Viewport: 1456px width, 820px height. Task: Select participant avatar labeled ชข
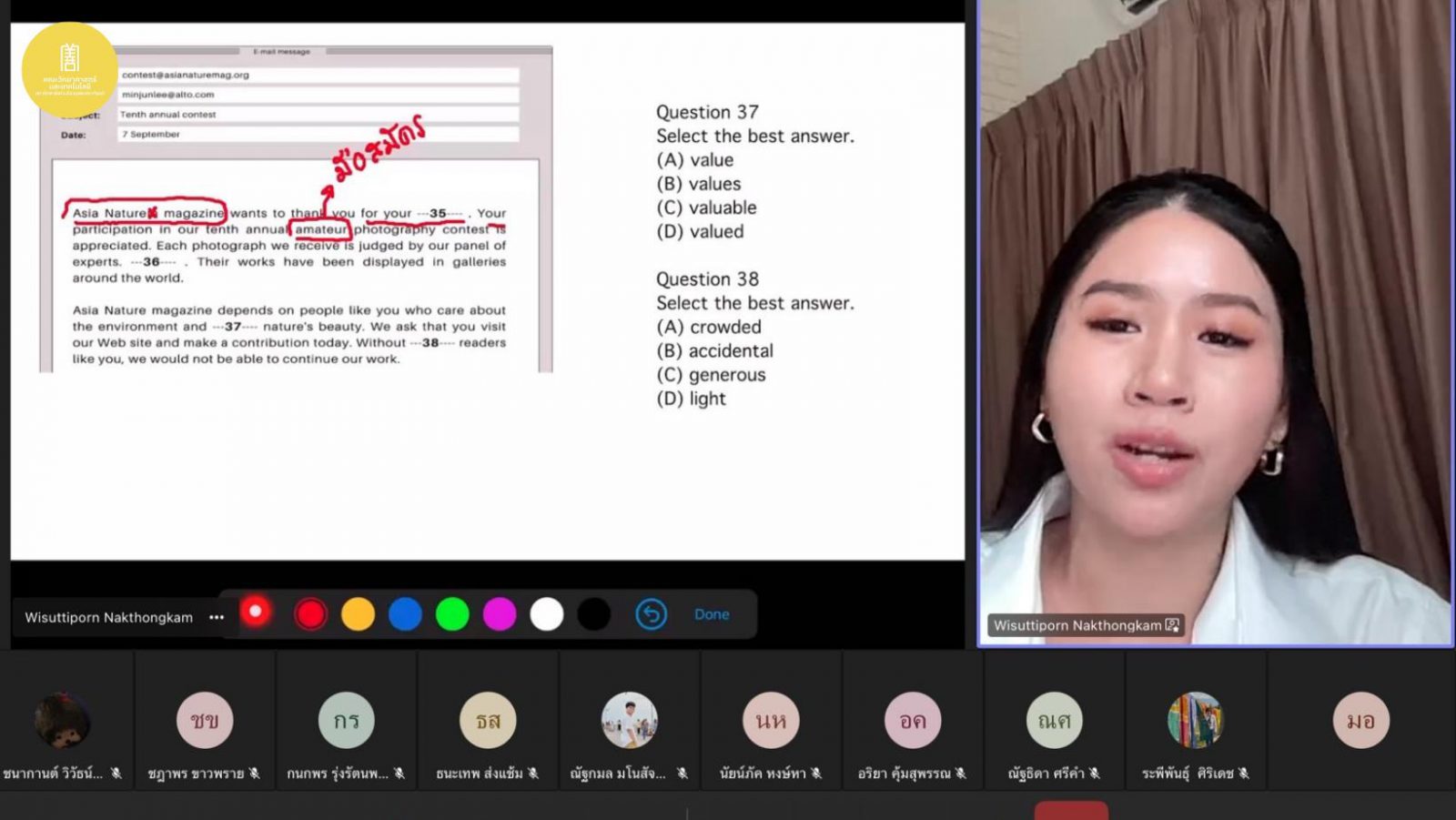click(205, 720)
